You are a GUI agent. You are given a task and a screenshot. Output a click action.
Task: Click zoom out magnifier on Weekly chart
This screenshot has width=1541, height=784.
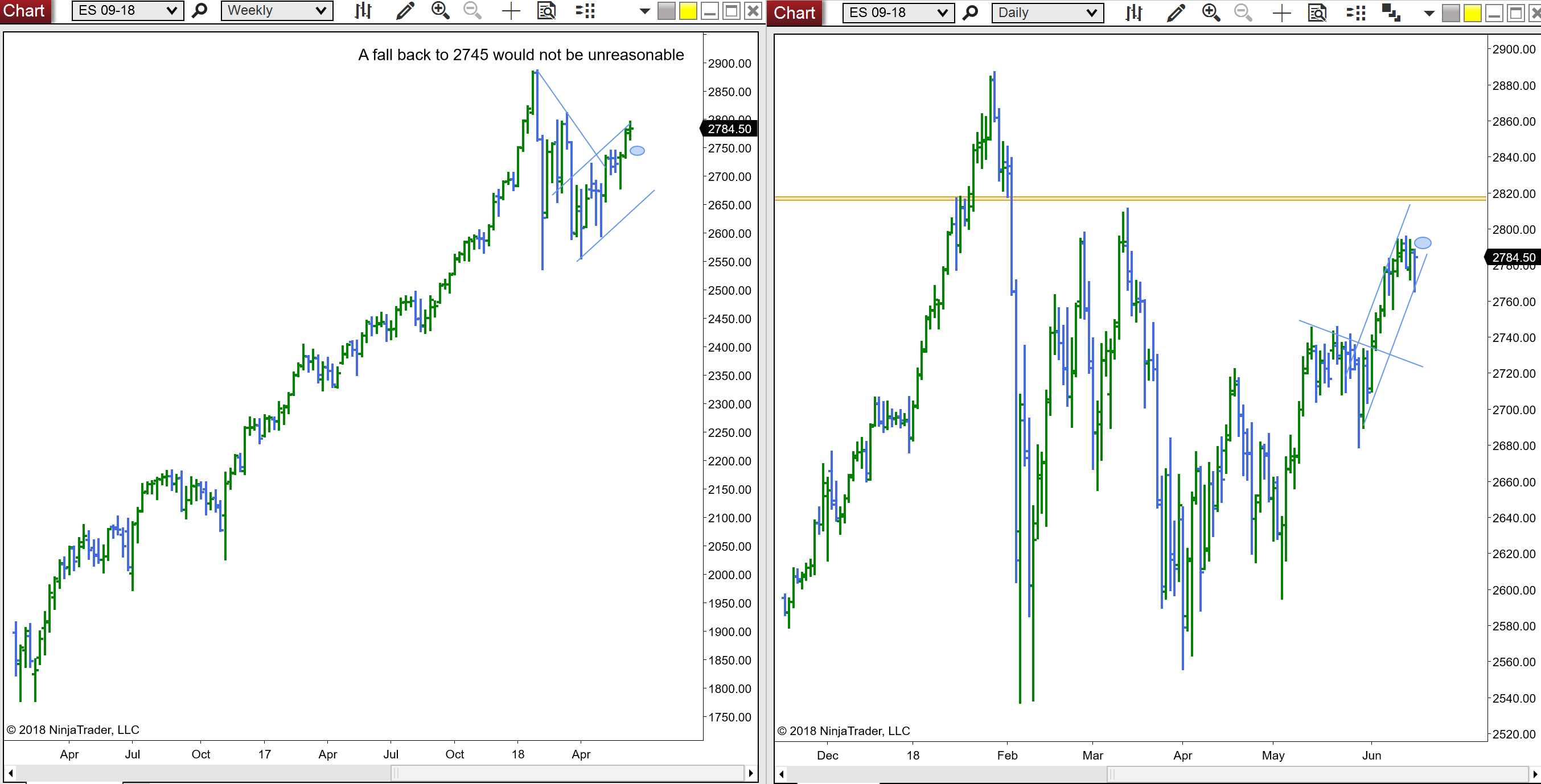472,11
